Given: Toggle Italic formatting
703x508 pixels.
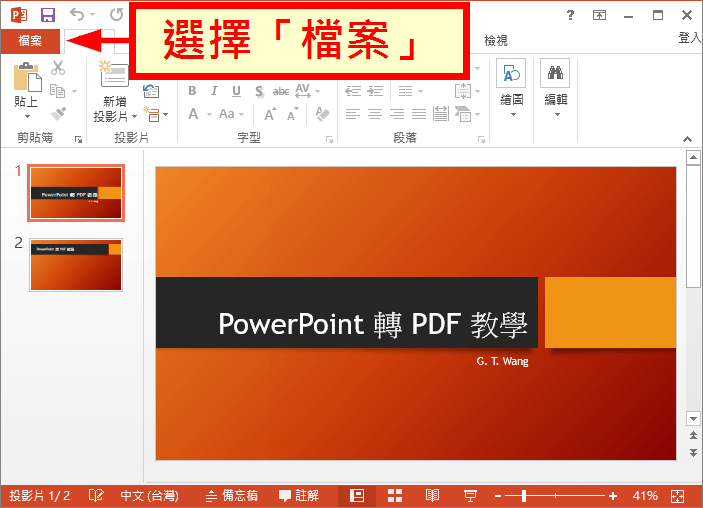Looking at the screenshot, I should [x=214, y=91].
